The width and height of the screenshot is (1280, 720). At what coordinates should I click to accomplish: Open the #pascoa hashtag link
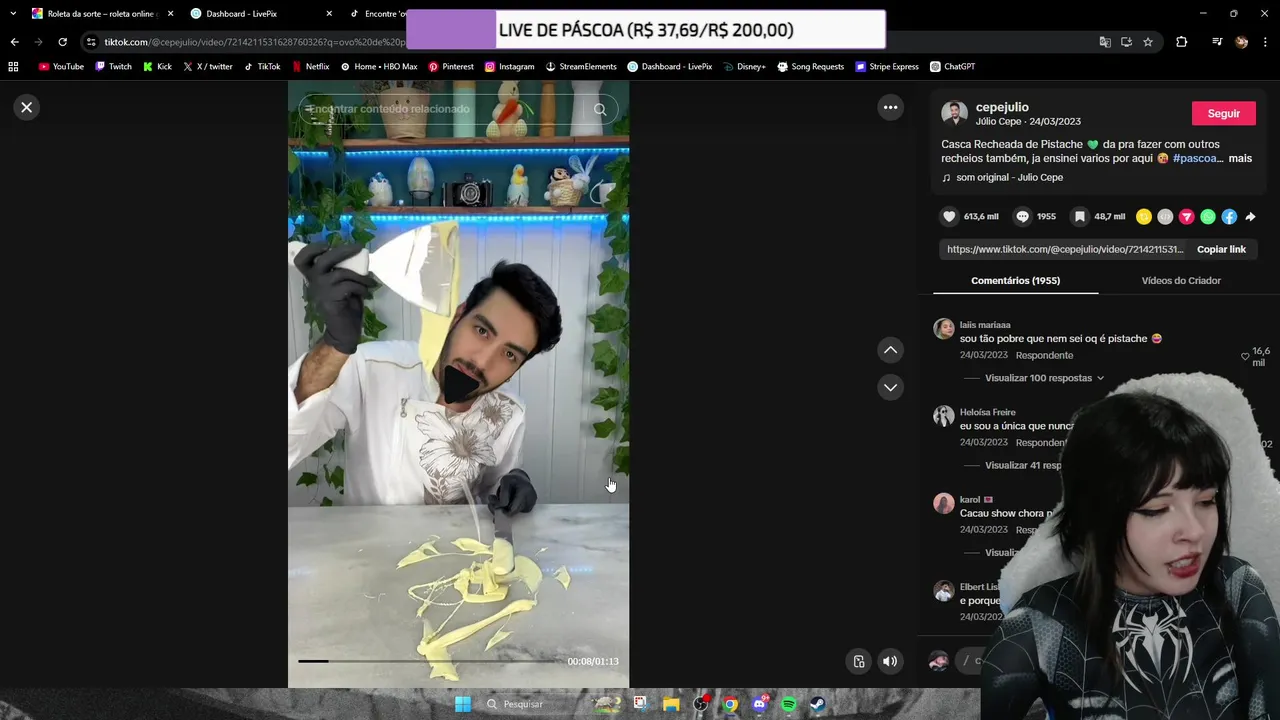click(1196, 158)
